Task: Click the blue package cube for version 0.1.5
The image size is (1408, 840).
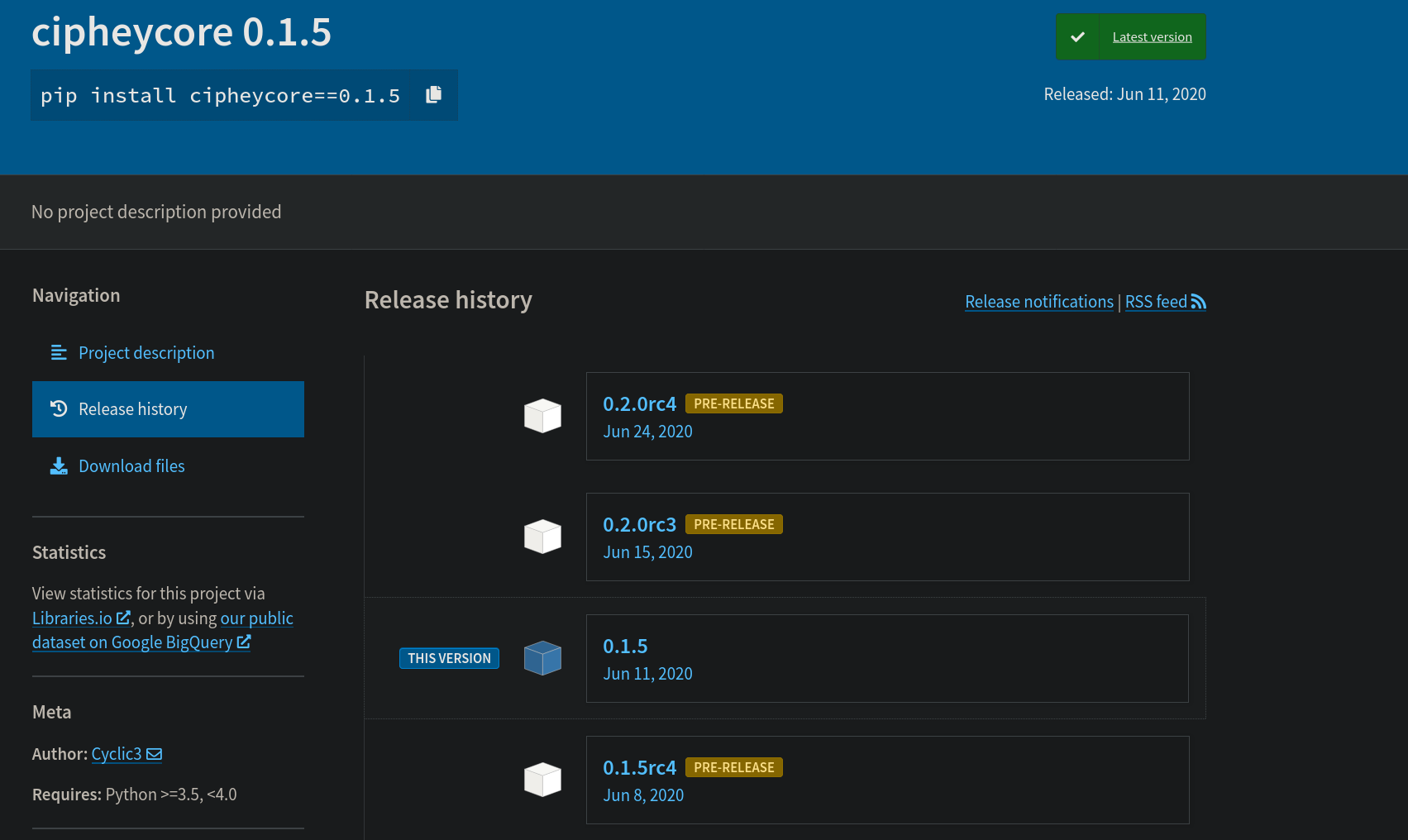Action: pyautogui.click(x=542, y=657)
